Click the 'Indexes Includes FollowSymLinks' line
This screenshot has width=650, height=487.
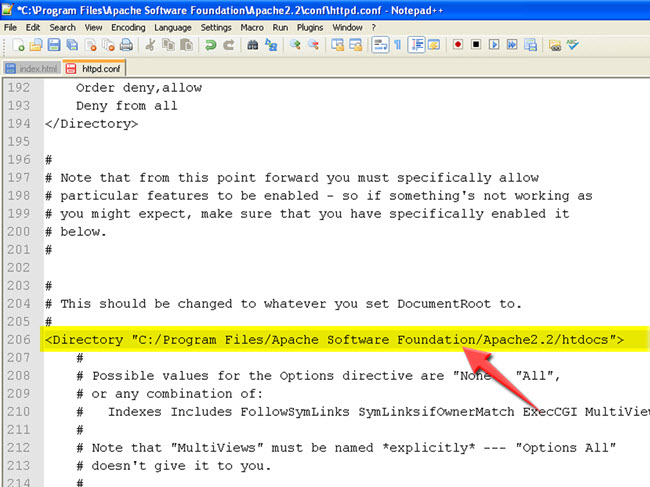pyautogui.click(x=363, y=412)
